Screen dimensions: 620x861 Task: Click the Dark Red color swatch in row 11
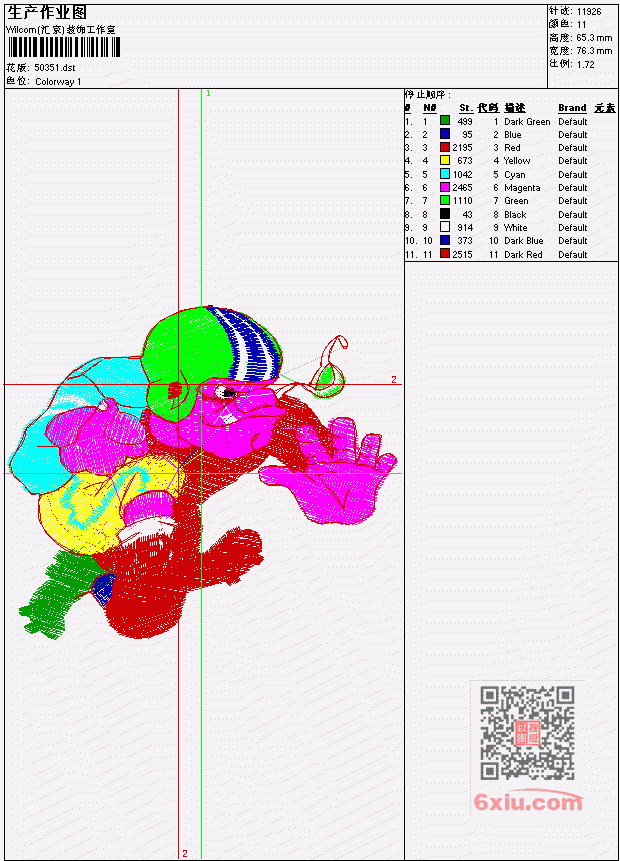(x=445, y=254)
